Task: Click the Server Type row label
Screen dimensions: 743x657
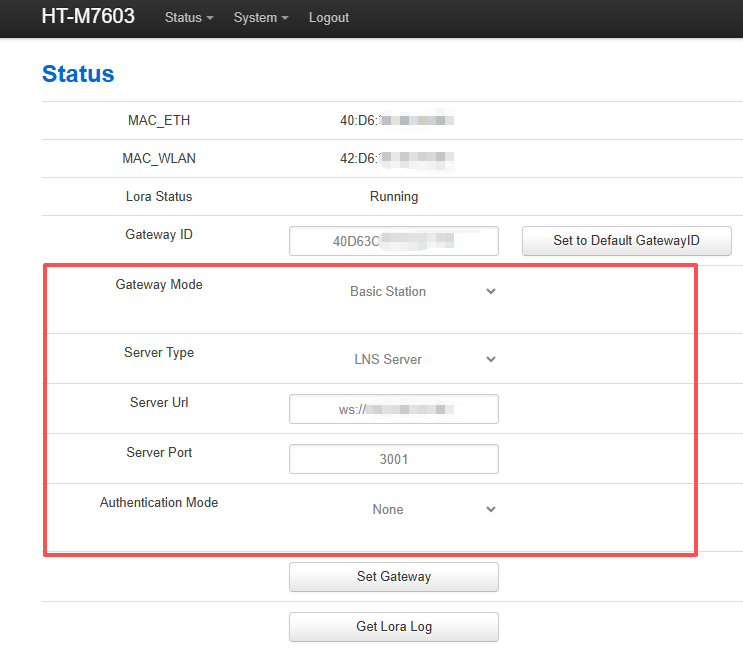Action: [x=159, y=353]
